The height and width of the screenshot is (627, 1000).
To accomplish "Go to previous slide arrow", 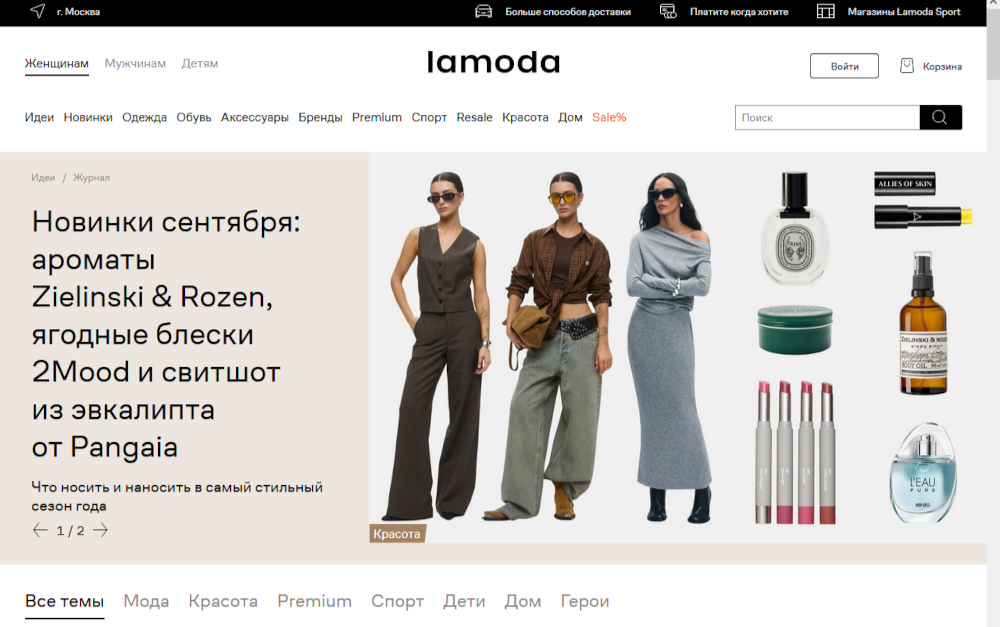I will [x=40, y=530].
